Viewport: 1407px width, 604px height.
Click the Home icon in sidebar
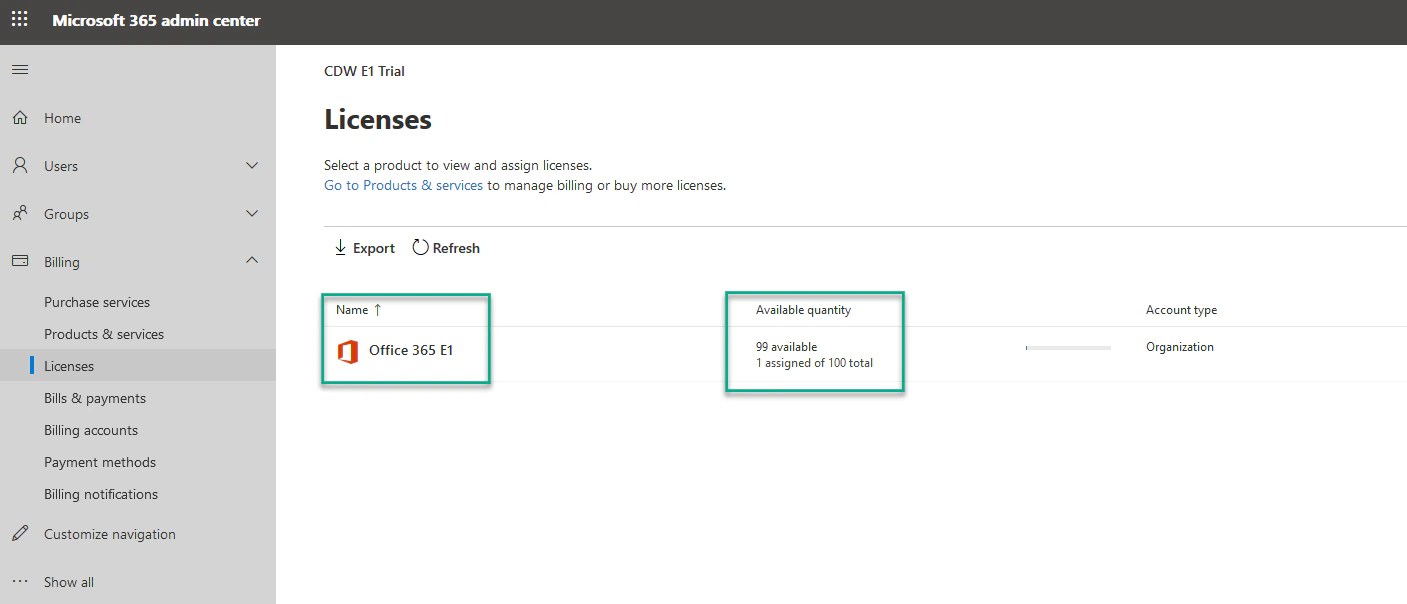19,118
